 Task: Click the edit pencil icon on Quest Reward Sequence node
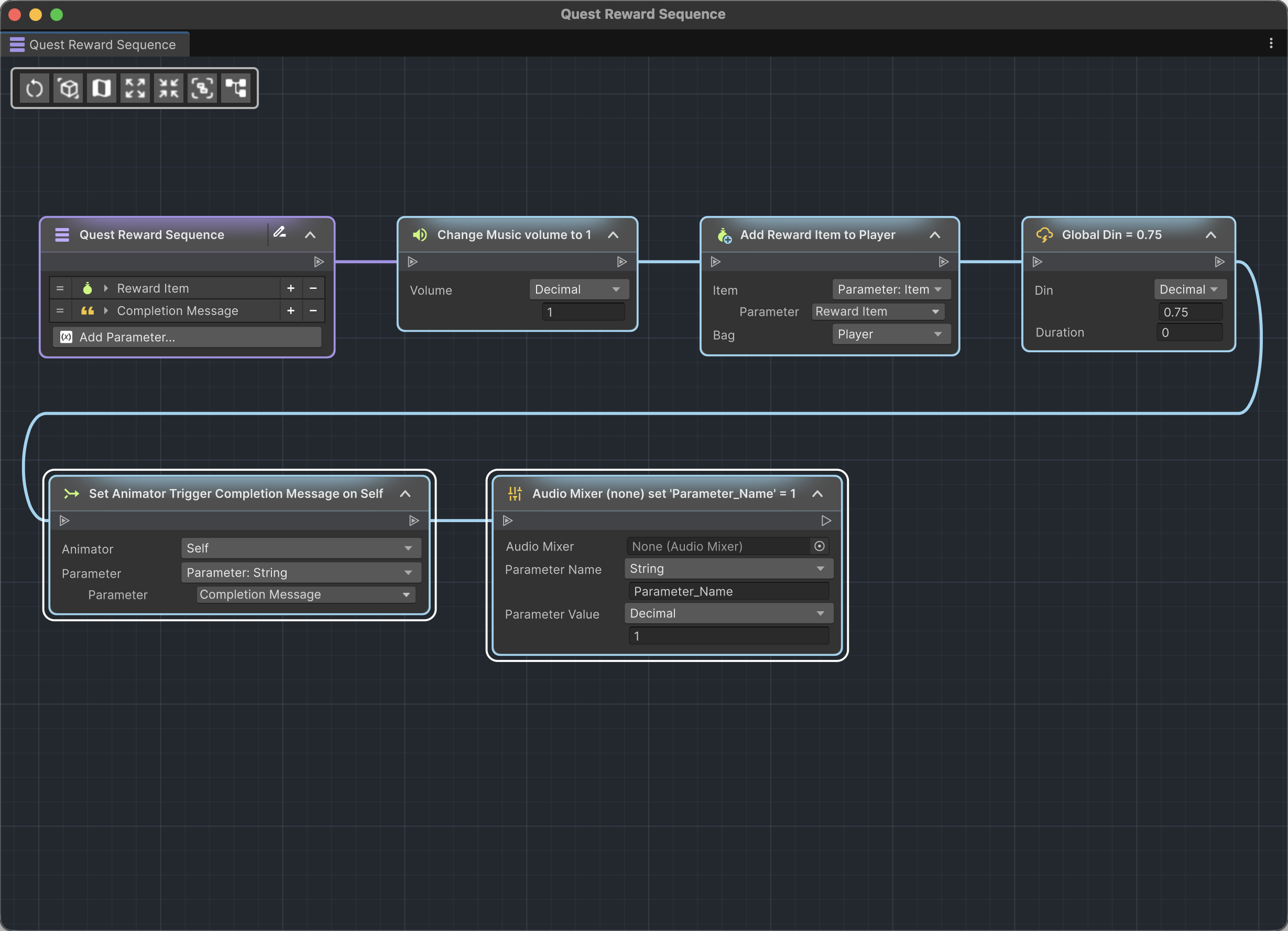(279, 232)
